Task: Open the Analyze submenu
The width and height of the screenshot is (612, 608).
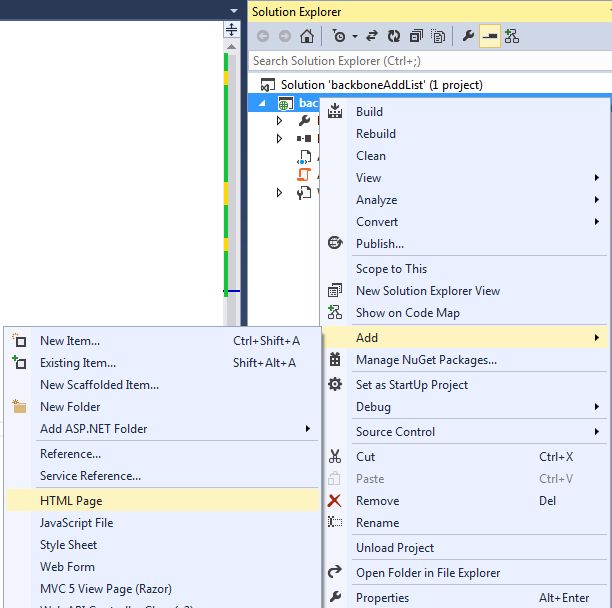Action: [x=464, y=200]
